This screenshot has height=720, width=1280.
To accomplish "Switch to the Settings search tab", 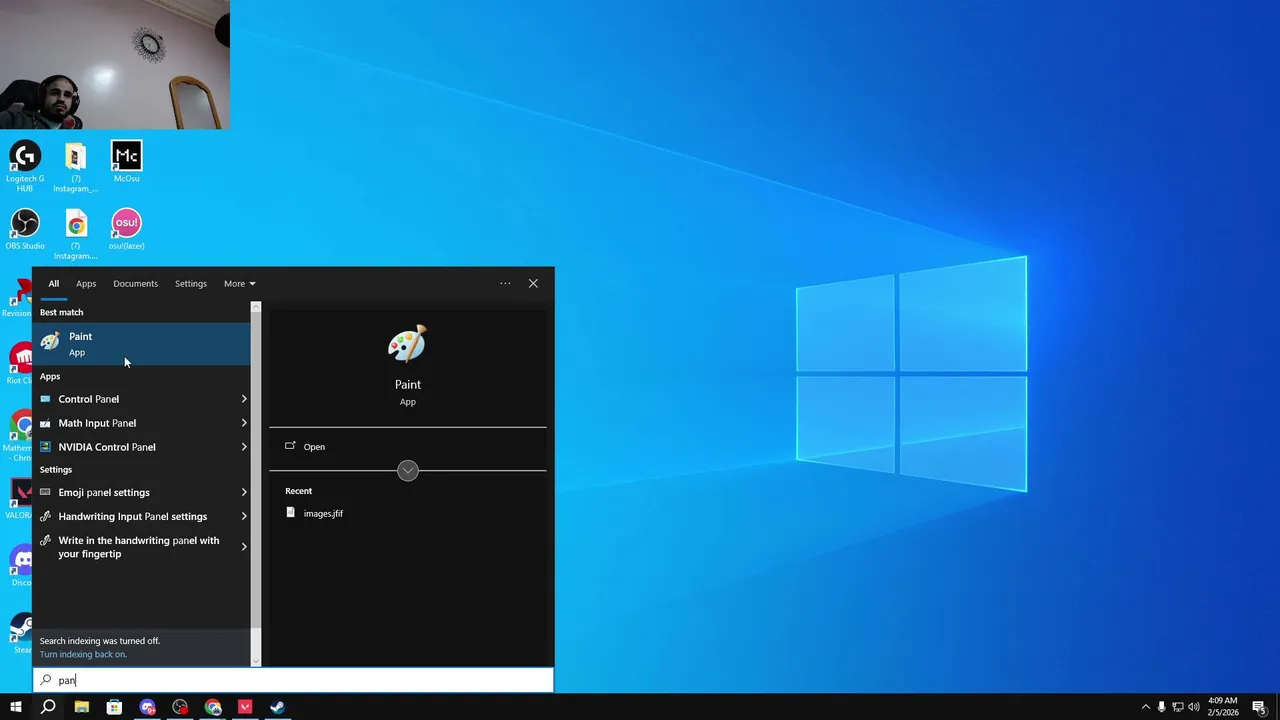I will pos(191,284).
